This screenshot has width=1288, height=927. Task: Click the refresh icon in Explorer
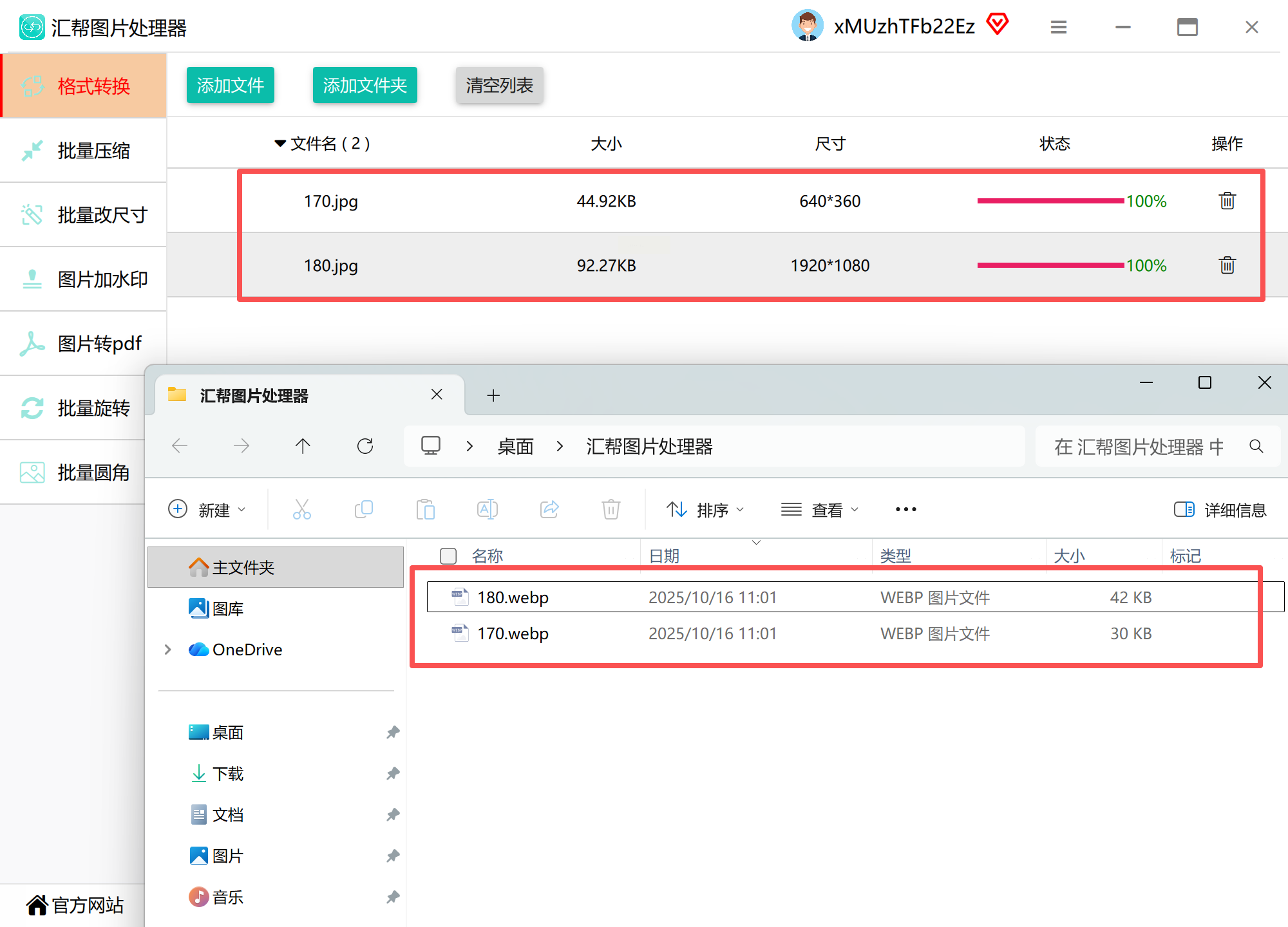pos(365,446)
